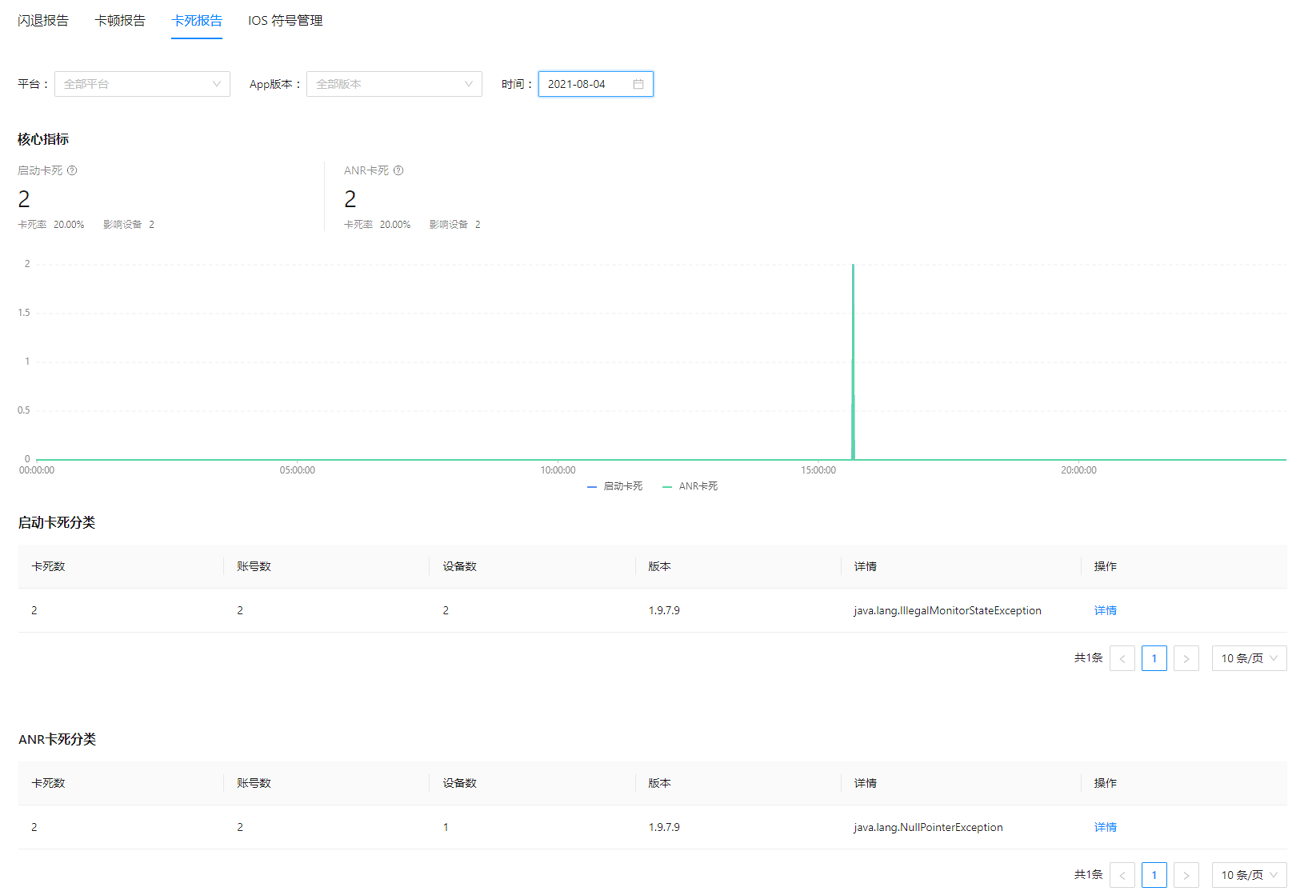Screen dimensions: 1296x895
Task: Open 详情 link for NullPointerException row
Action: [x=1105, y=827]
